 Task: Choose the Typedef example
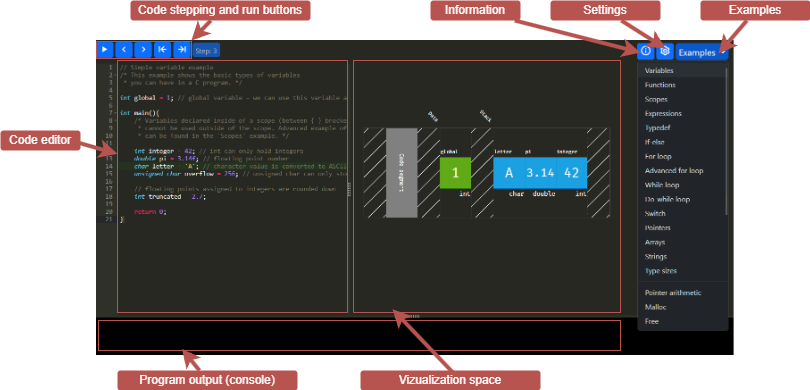(682, 128)
